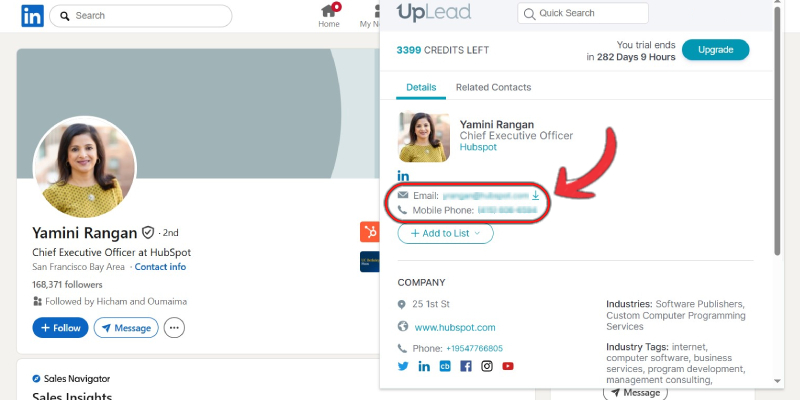Click the 168,371 followers text

point(67,285)
